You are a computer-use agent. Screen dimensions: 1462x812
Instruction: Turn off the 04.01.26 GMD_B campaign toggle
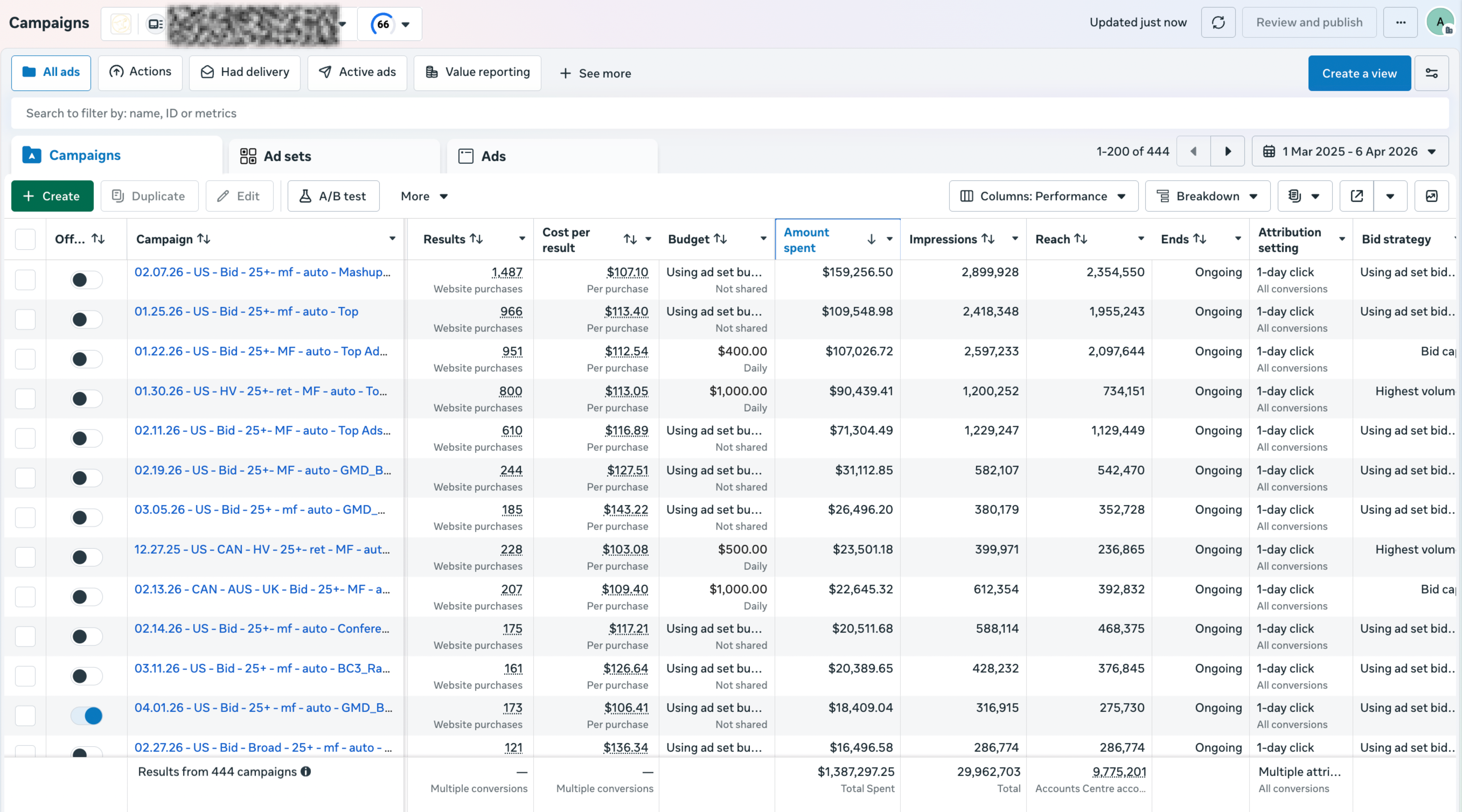(86, 716)
